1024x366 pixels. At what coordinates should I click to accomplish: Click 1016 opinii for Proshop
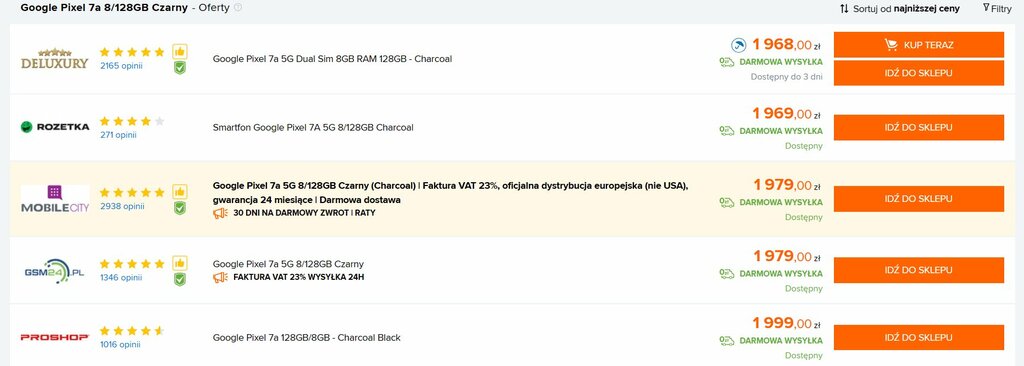120,345
